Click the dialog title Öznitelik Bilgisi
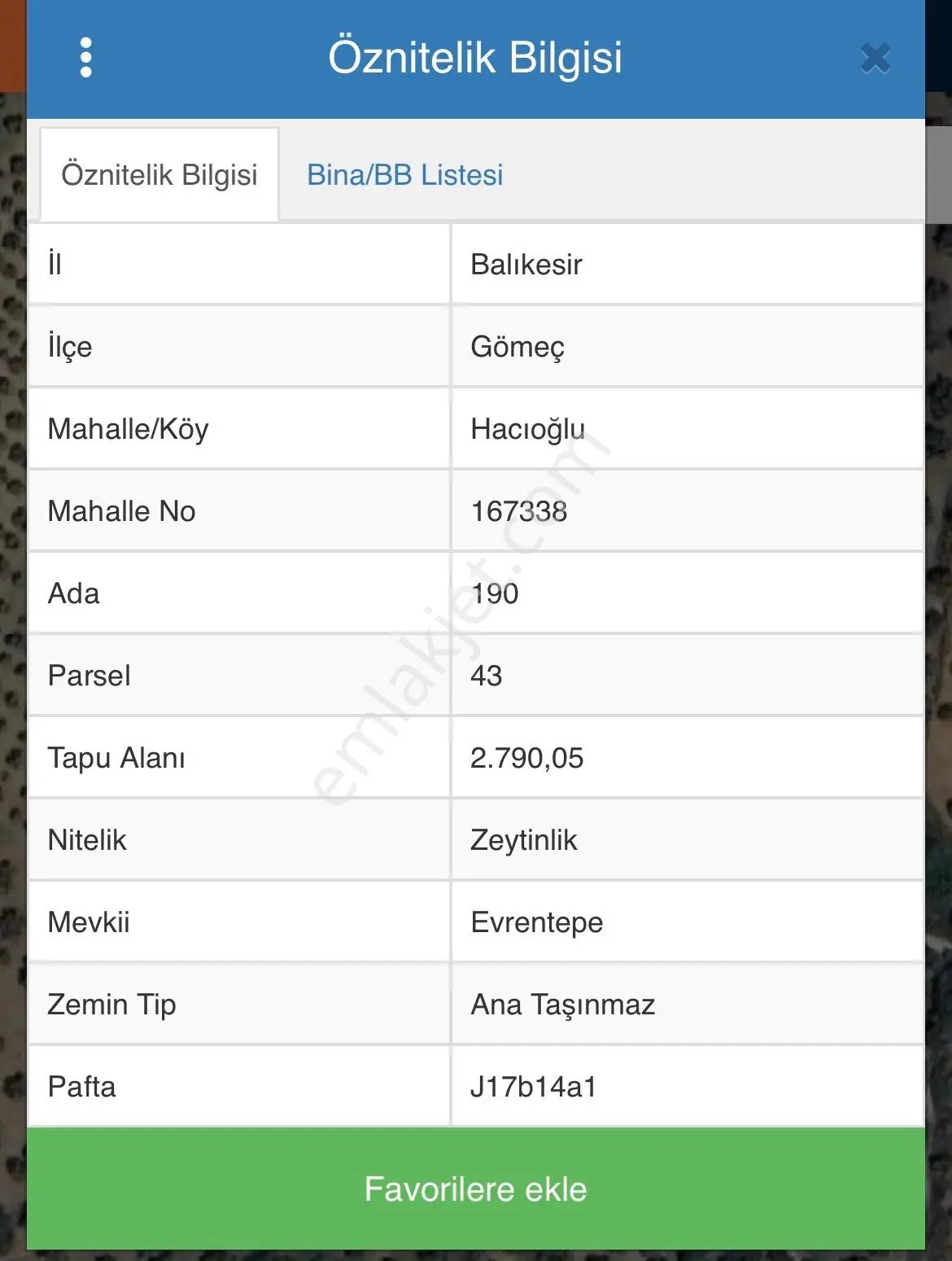952x1261 pixels. coord(475,58)
